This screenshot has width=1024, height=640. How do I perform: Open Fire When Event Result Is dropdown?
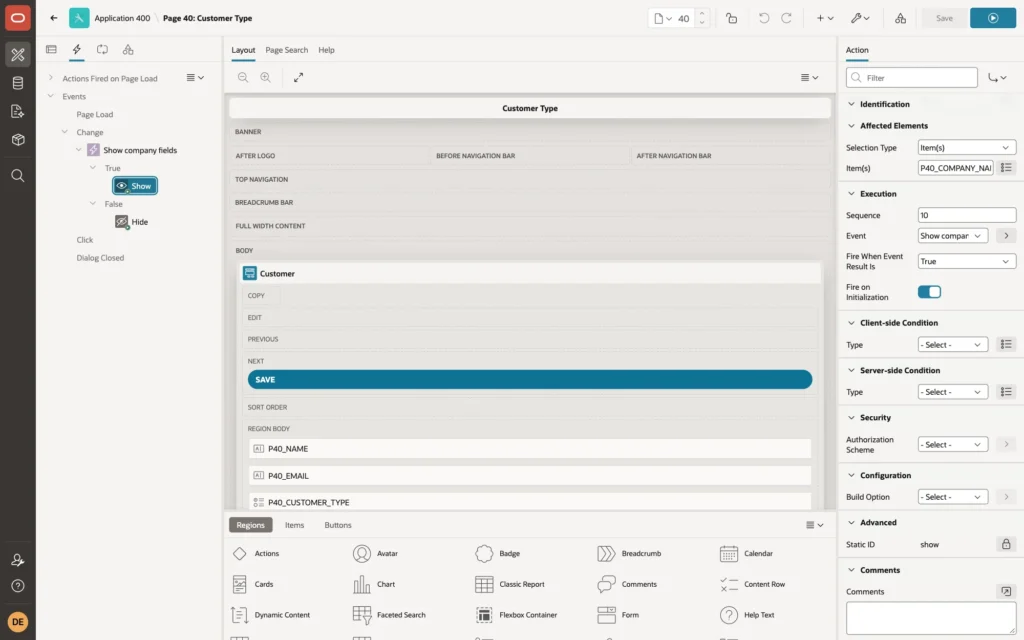pyautogui.click(x=967, y=261)
